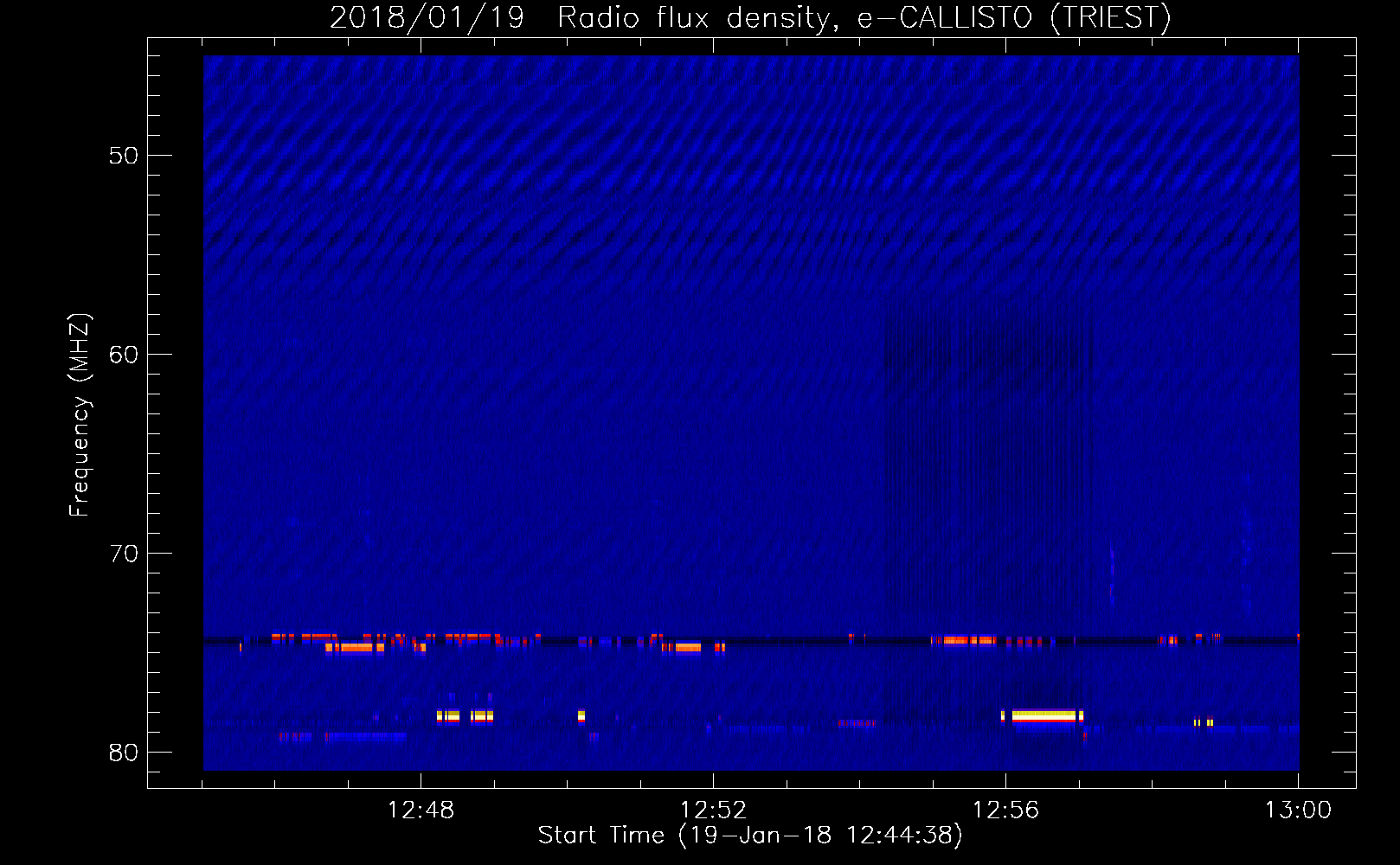Click the 60 frequency tick label
The height and width of the screenshot is (865, 1400).
click(124, 355)
